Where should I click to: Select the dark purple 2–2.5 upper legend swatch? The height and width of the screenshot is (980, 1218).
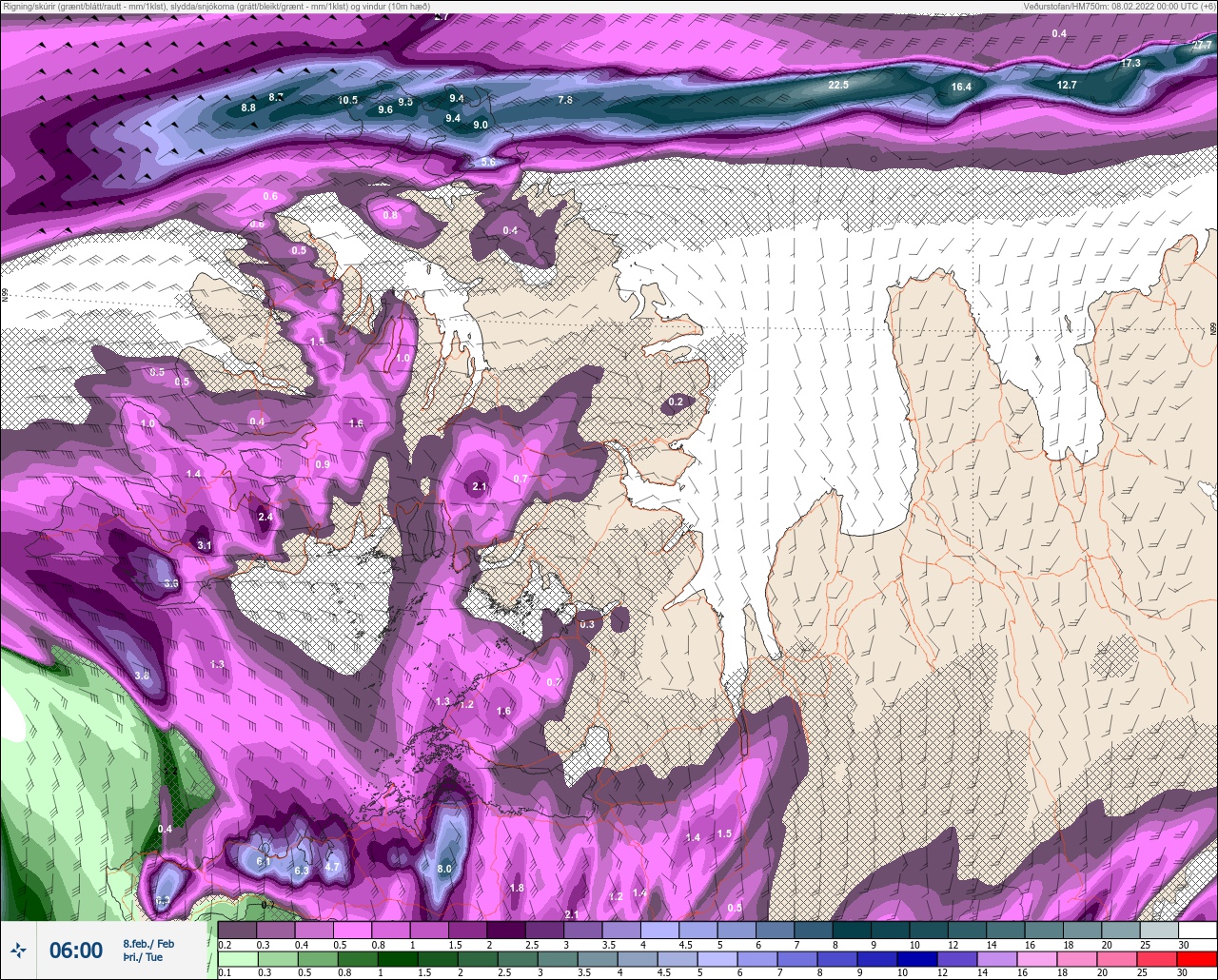506,930
